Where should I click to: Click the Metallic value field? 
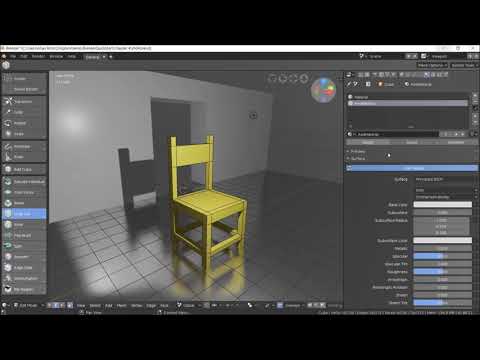(443, 248)
